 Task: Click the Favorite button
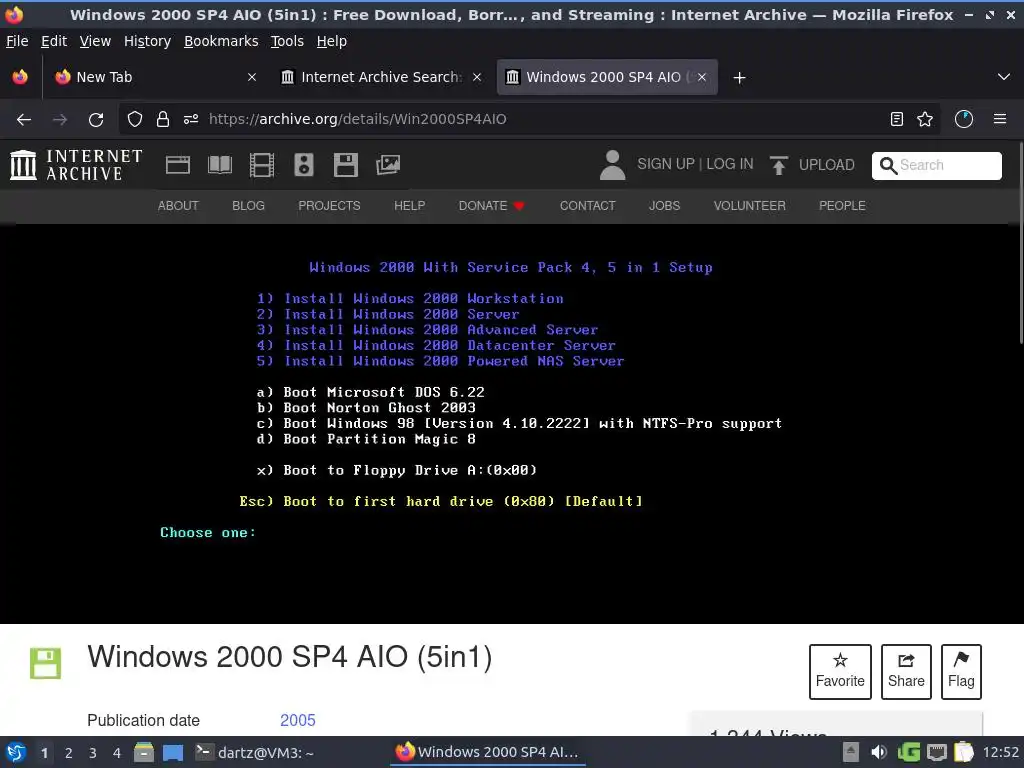click(x=840, y=671)
